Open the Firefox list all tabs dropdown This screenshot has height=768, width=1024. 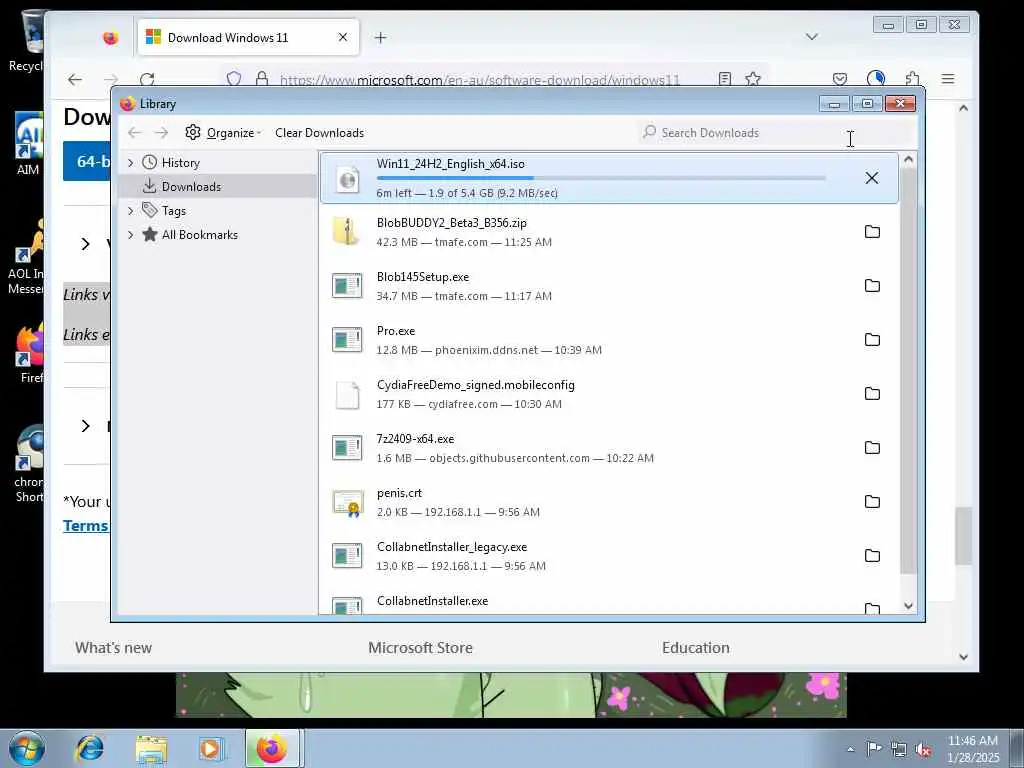click(x=812, y=37)
